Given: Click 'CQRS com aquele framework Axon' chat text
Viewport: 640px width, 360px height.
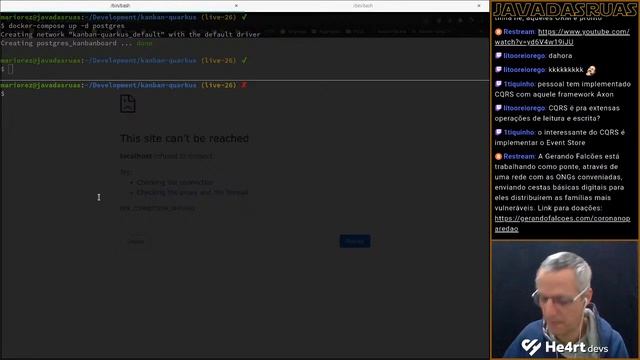Looking at the screenshot, I should tap(554, 94).
